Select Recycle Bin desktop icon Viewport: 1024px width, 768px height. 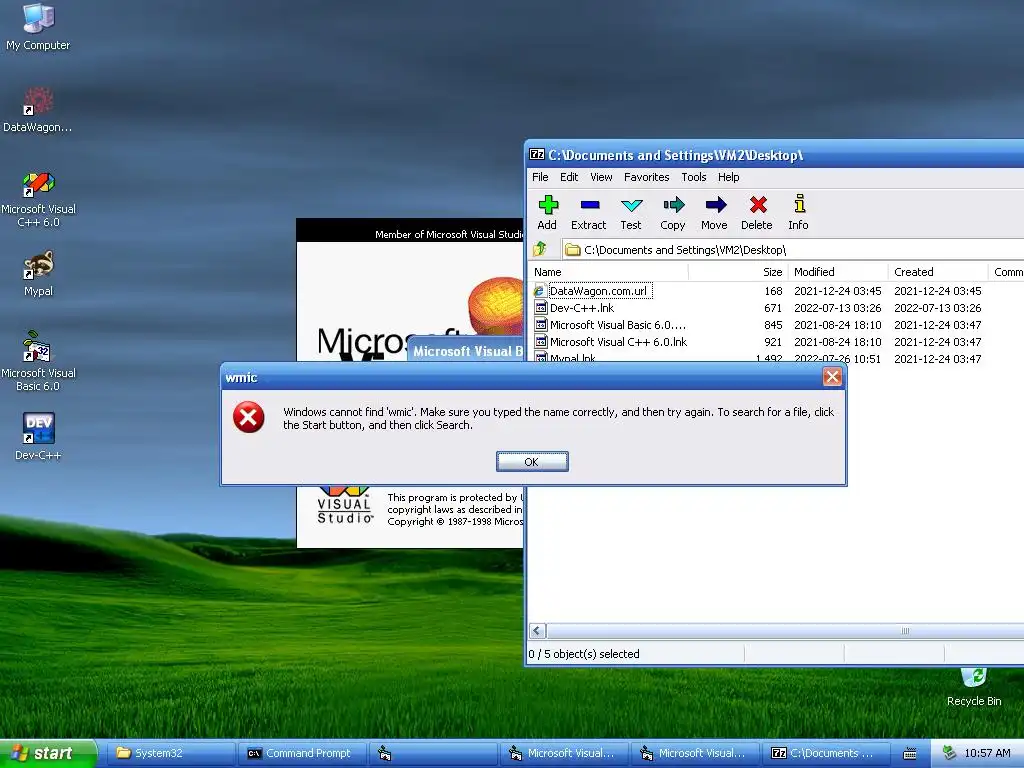(x=974, y=687)
